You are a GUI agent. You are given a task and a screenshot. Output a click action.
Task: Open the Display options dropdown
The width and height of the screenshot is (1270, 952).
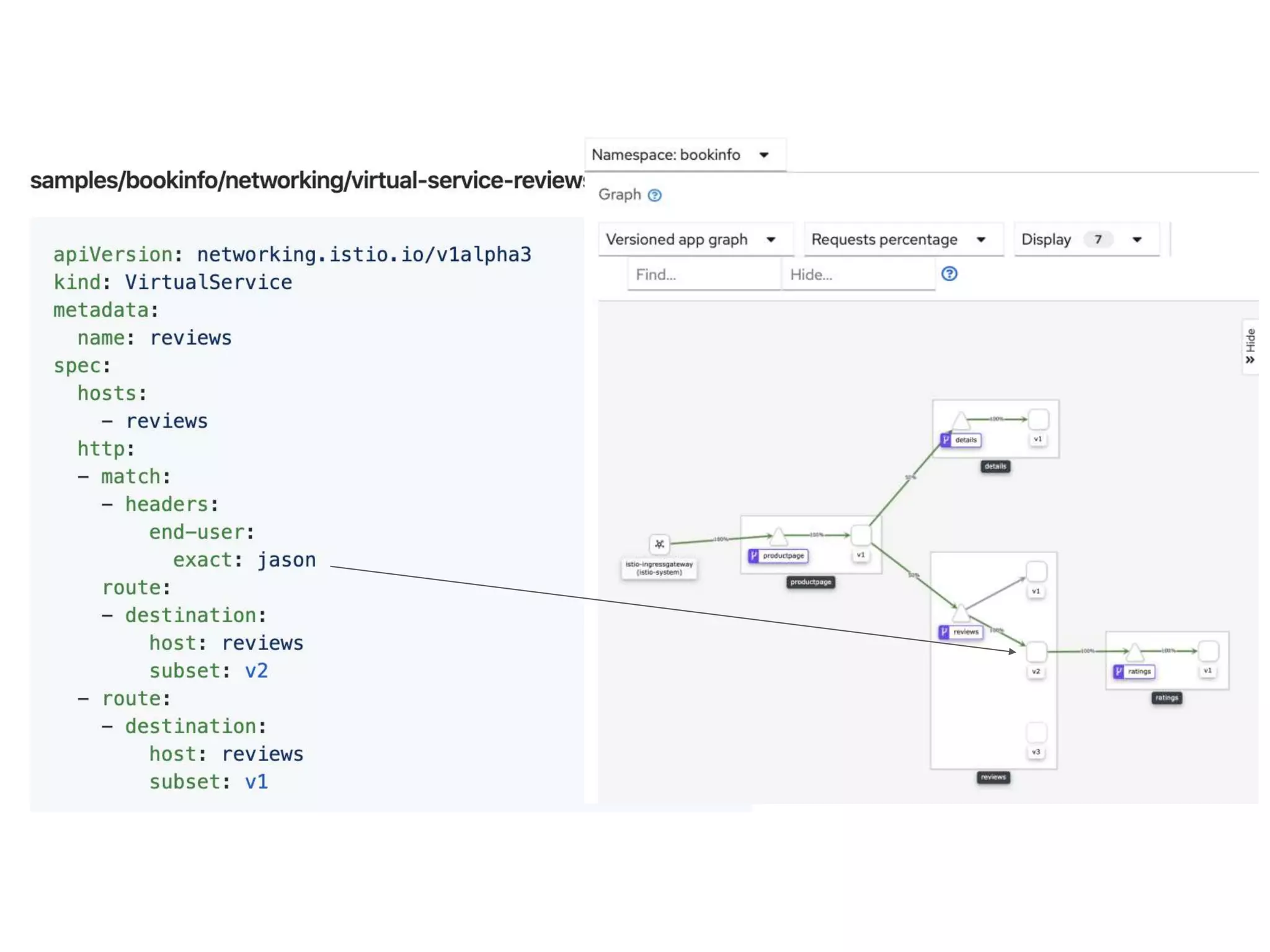pos(1085,239)
